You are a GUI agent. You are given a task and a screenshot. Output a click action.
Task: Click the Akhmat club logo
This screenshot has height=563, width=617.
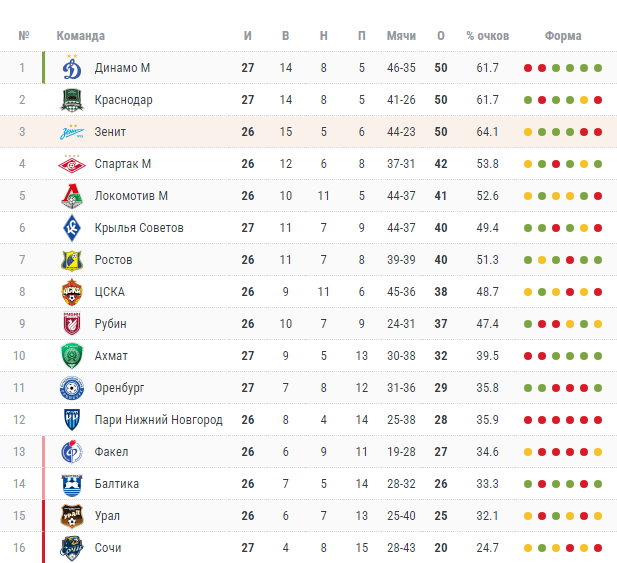pos(71,356)
